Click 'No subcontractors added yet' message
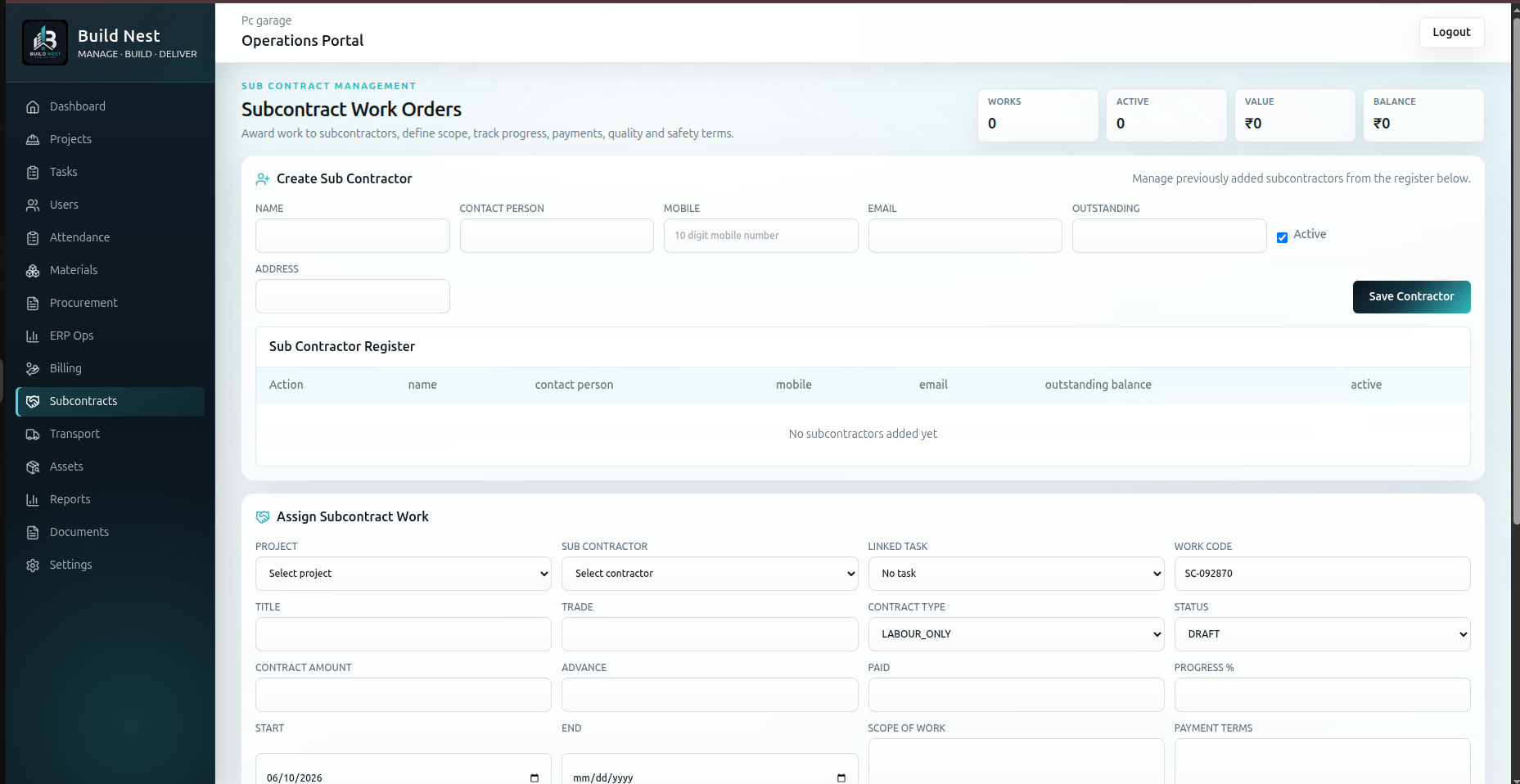This screenshot has width=1520, height=784. [x=863, y=434]
